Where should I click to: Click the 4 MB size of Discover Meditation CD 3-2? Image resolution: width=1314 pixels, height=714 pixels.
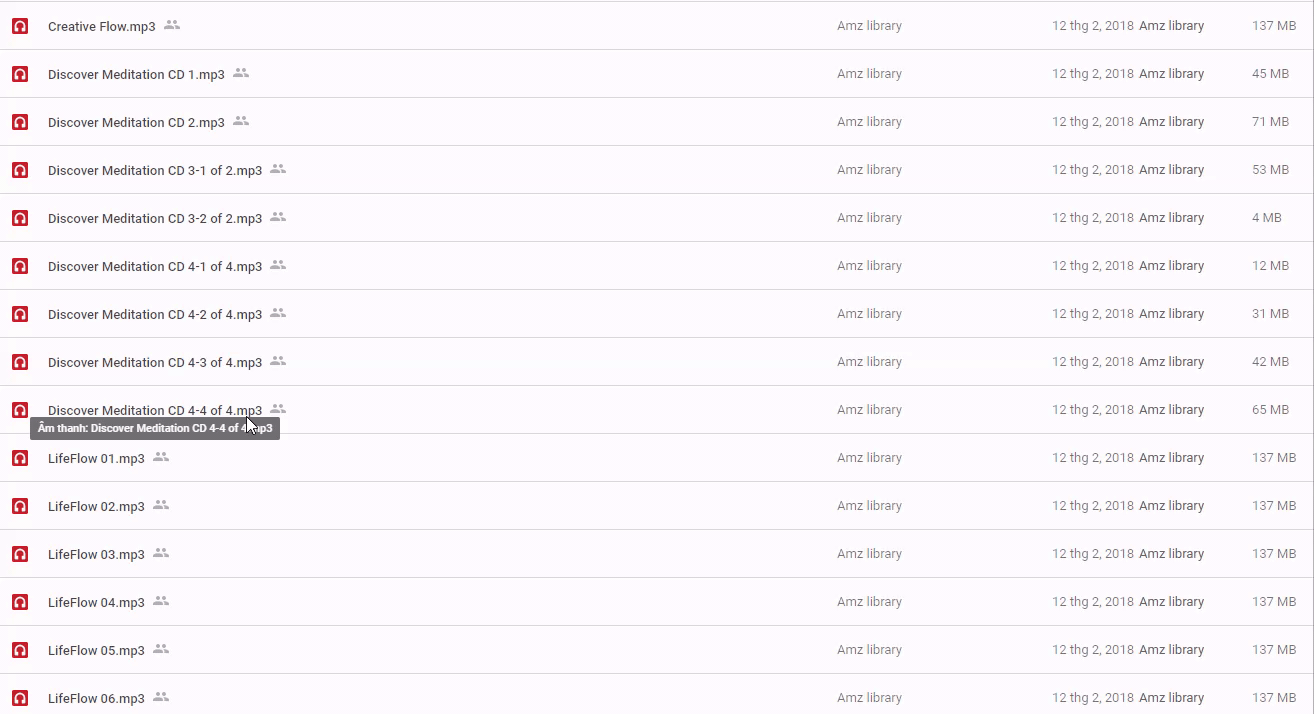pyautogui.click(x=1266, y=218)
